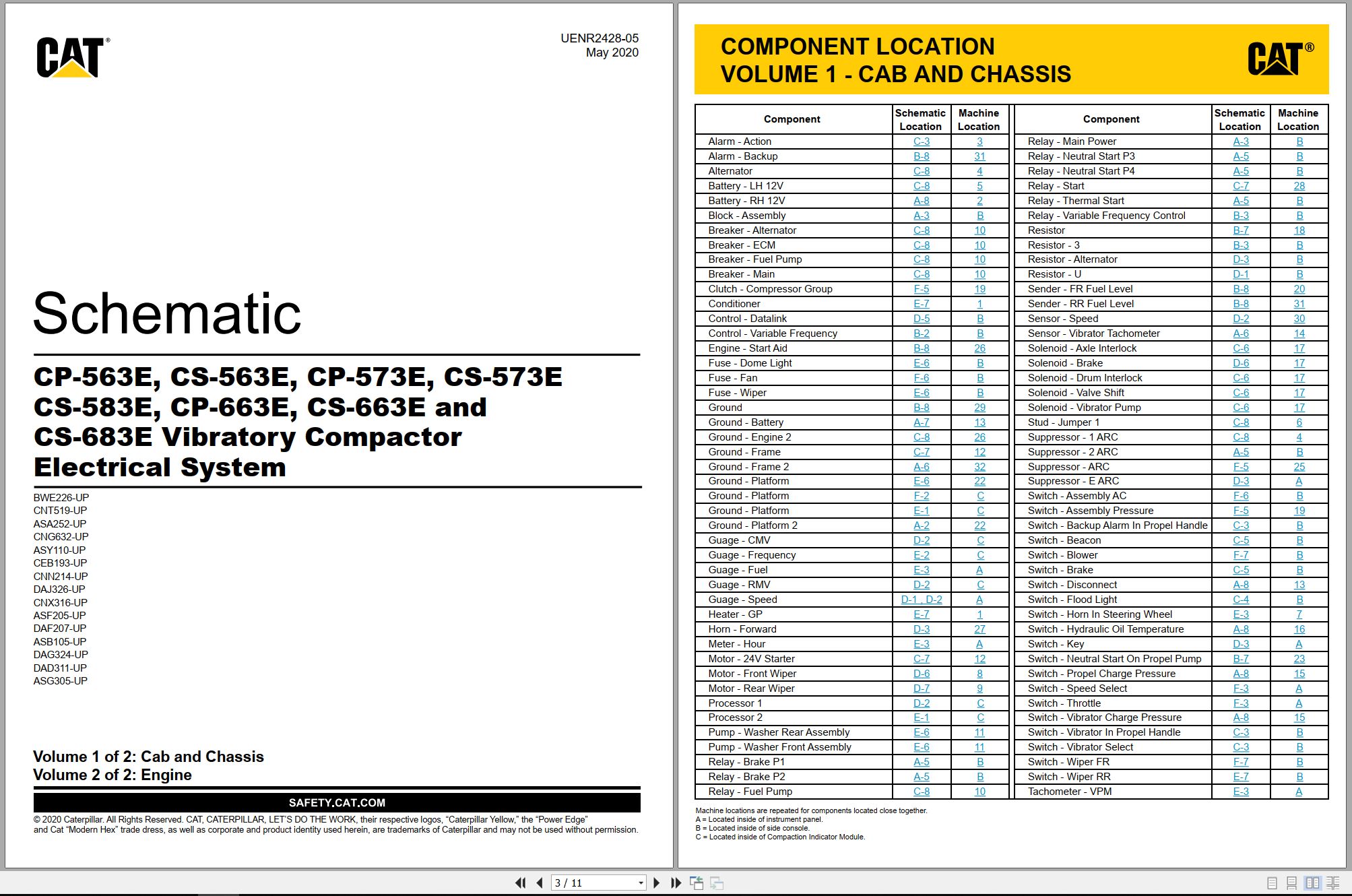1352x896 pixels.
Task: Open machine location 10 for Breaker - ECM
Action: (x=979, y=245)
